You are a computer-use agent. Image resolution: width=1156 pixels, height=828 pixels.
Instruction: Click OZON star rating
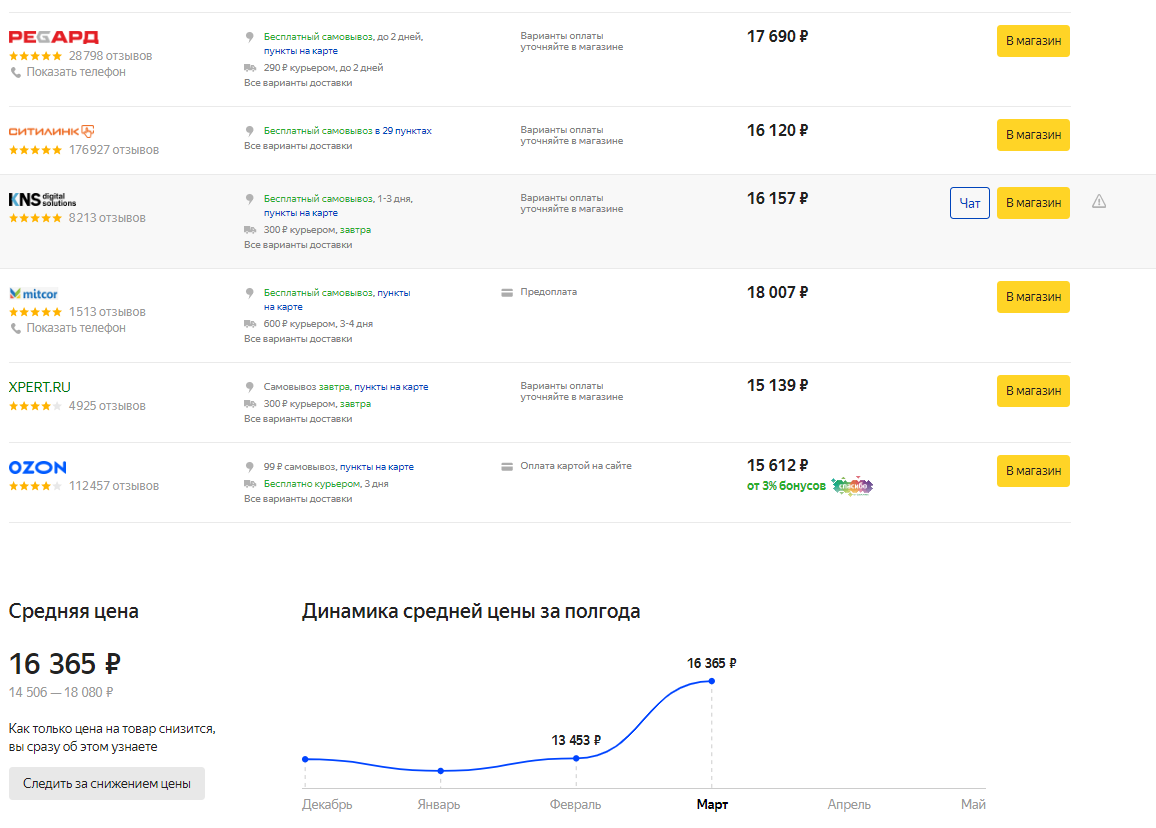tap(35, 486)
